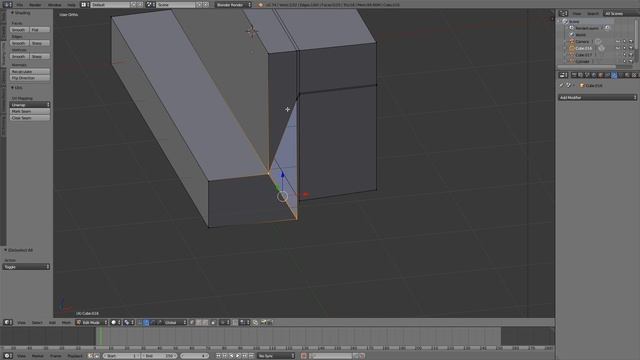The width and height of the screenshot is (640, 360).
Task: Open the timeline Playback menu
Action: [x=75, y=356]
